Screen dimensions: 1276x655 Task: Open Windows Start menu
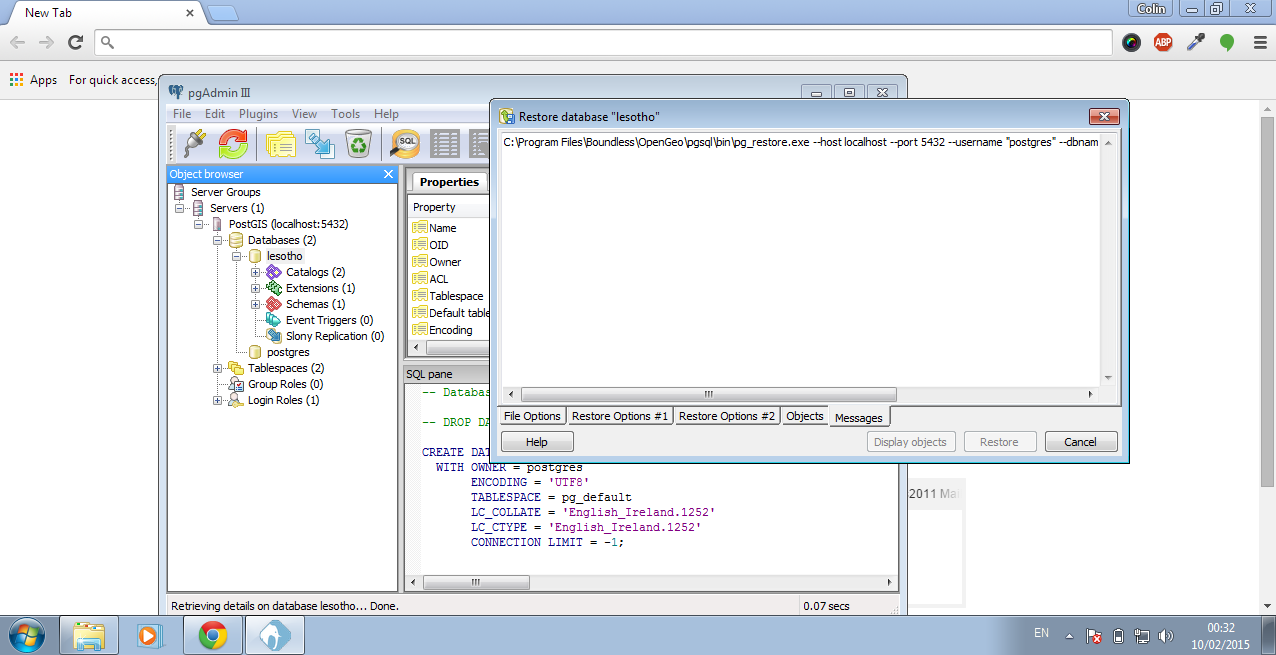(x=26, y=635)
